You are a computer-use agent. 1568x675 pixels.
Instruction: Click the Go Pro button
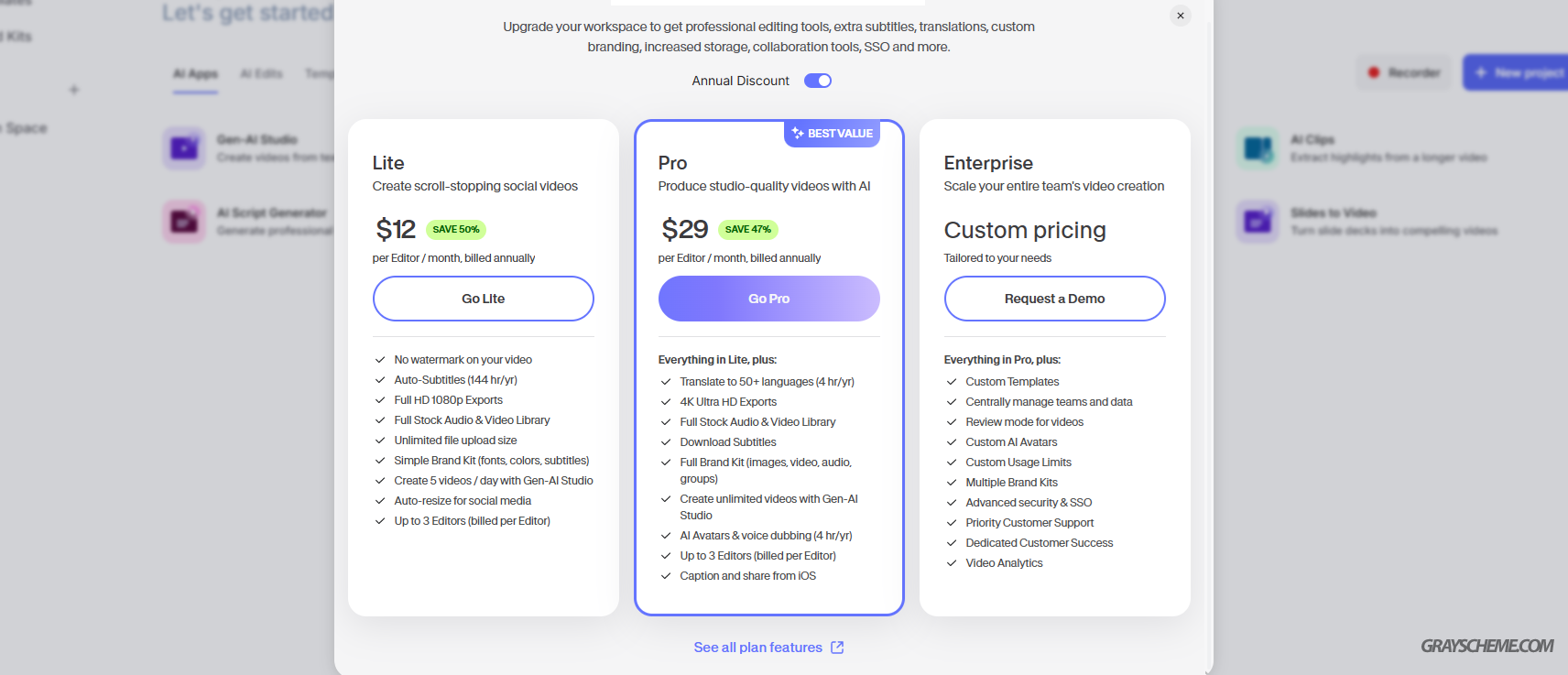point(769,299)
